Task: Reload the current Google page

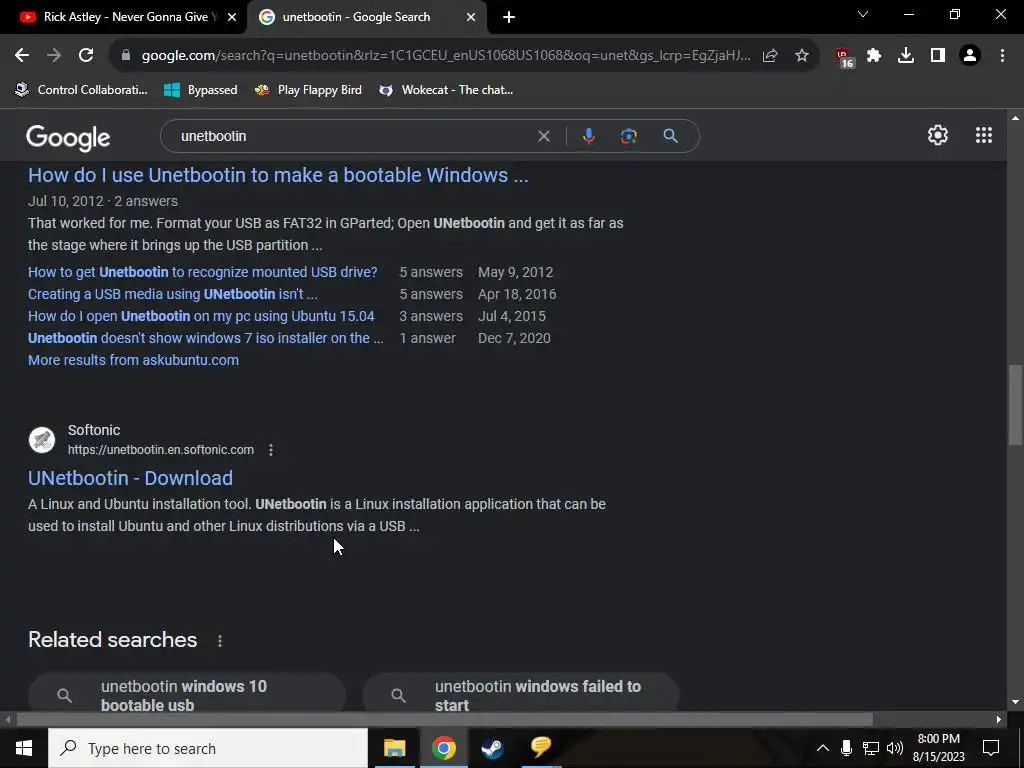Action: [86, 56]
